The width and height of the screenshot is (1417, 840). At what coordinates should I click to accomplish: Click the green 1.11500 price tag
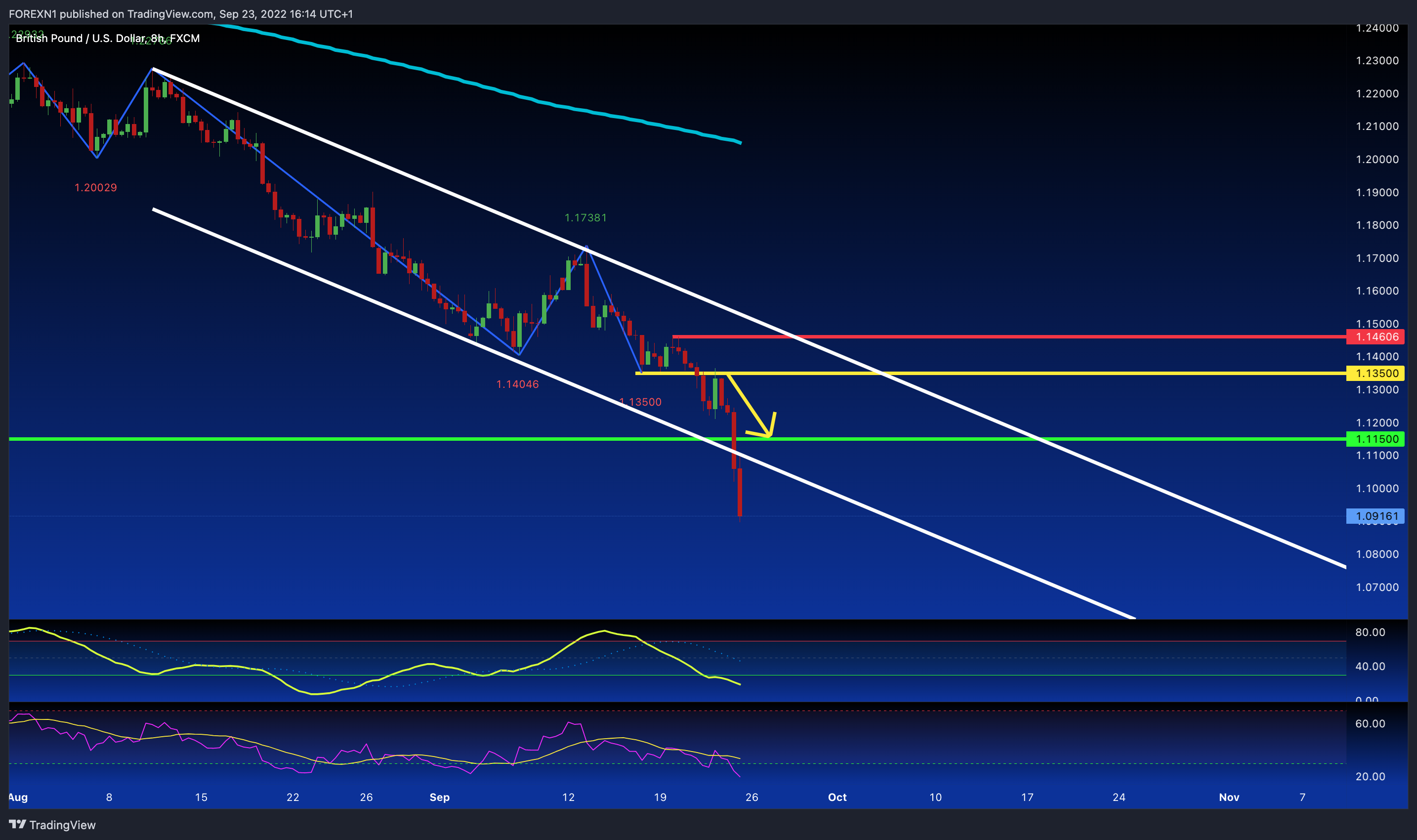(1375, 439)
